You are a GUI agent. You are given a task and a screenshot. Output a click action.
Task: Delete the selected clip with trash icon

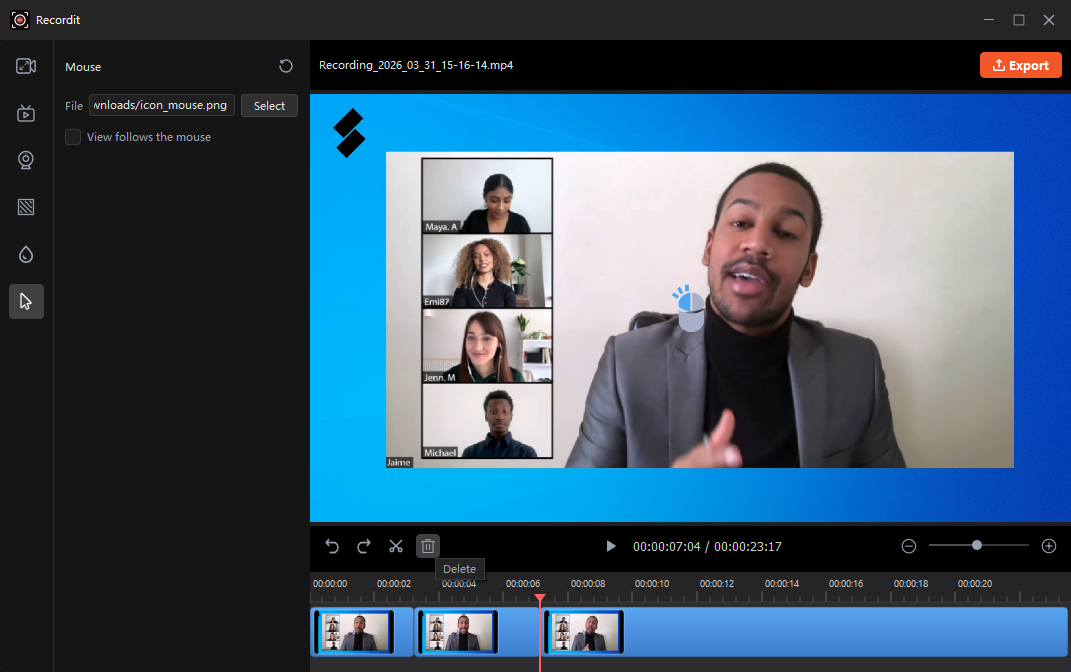[428, 546]
